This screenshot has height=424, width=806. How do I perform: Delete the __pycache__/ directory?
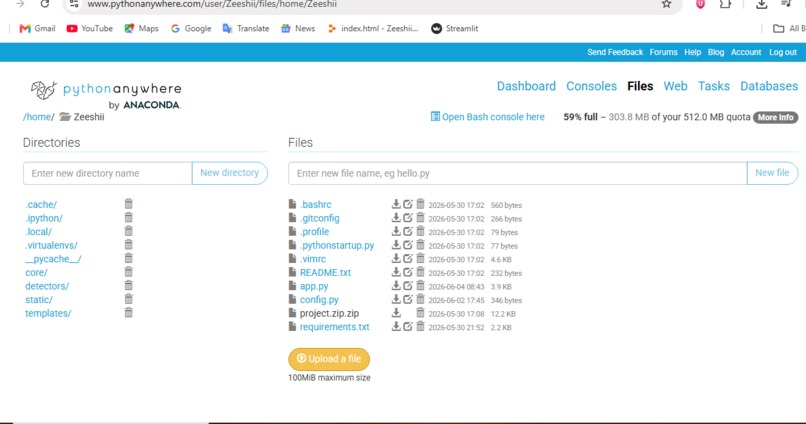click(x=129, y=259)
